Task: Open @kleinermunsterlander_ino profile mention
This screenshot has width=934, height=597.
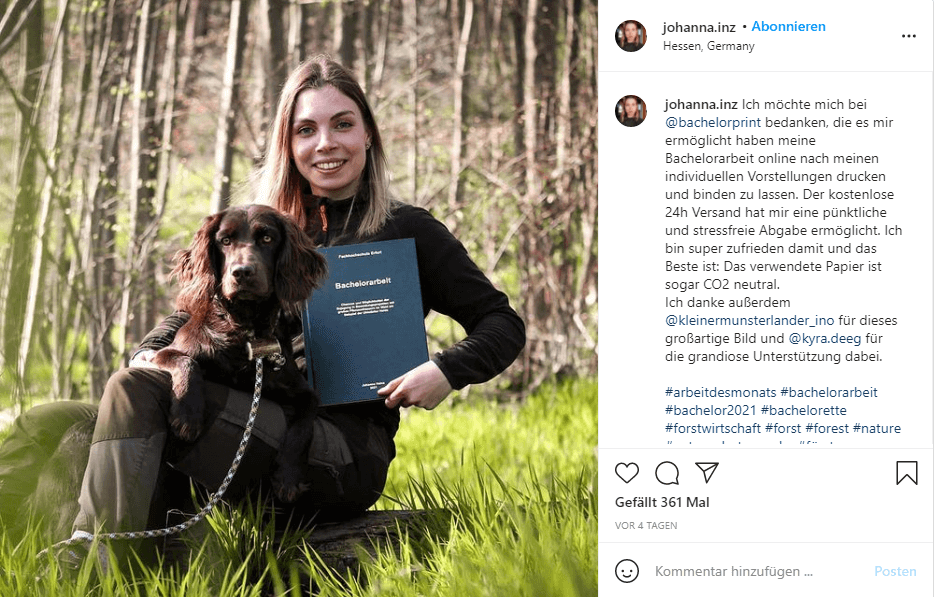Action: pos(749,321)
